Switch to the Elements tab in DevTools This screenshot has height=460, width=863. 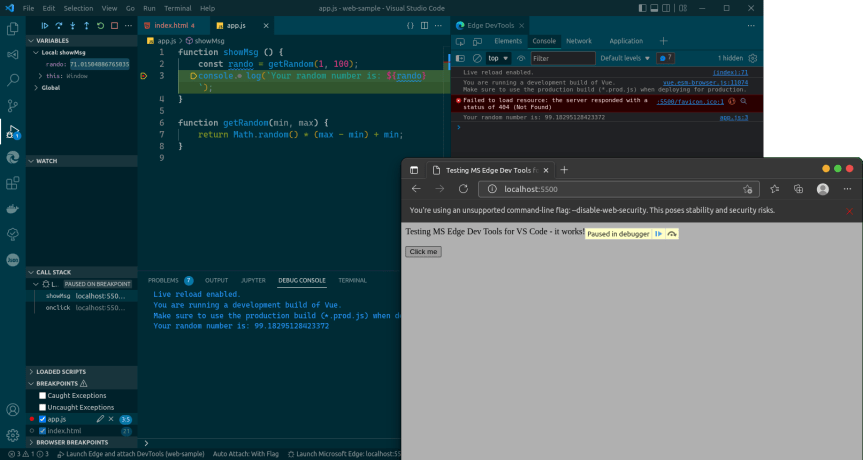point(507,41)
